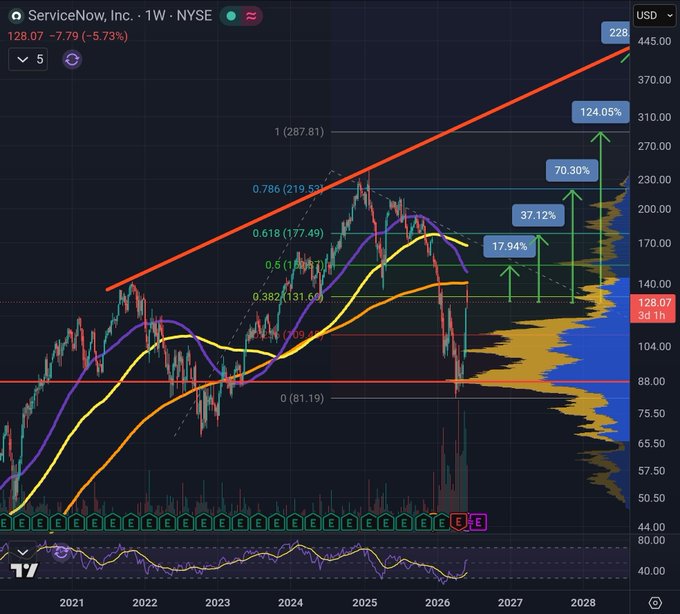Click 2023 on the time axis
Image resolution: width=680 pixels, height=614 pixels.
pyautogui.click(x=217, y=603)
